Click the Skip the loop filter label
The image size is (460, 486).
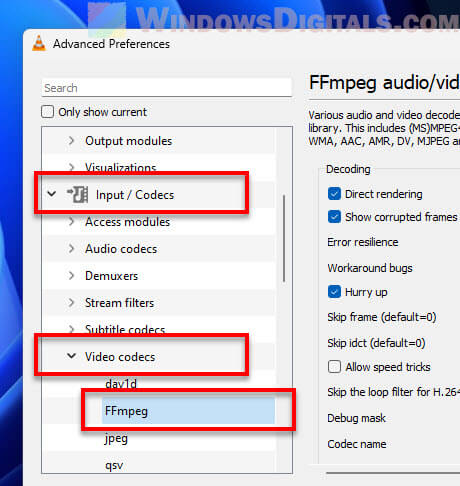point(393,392)
